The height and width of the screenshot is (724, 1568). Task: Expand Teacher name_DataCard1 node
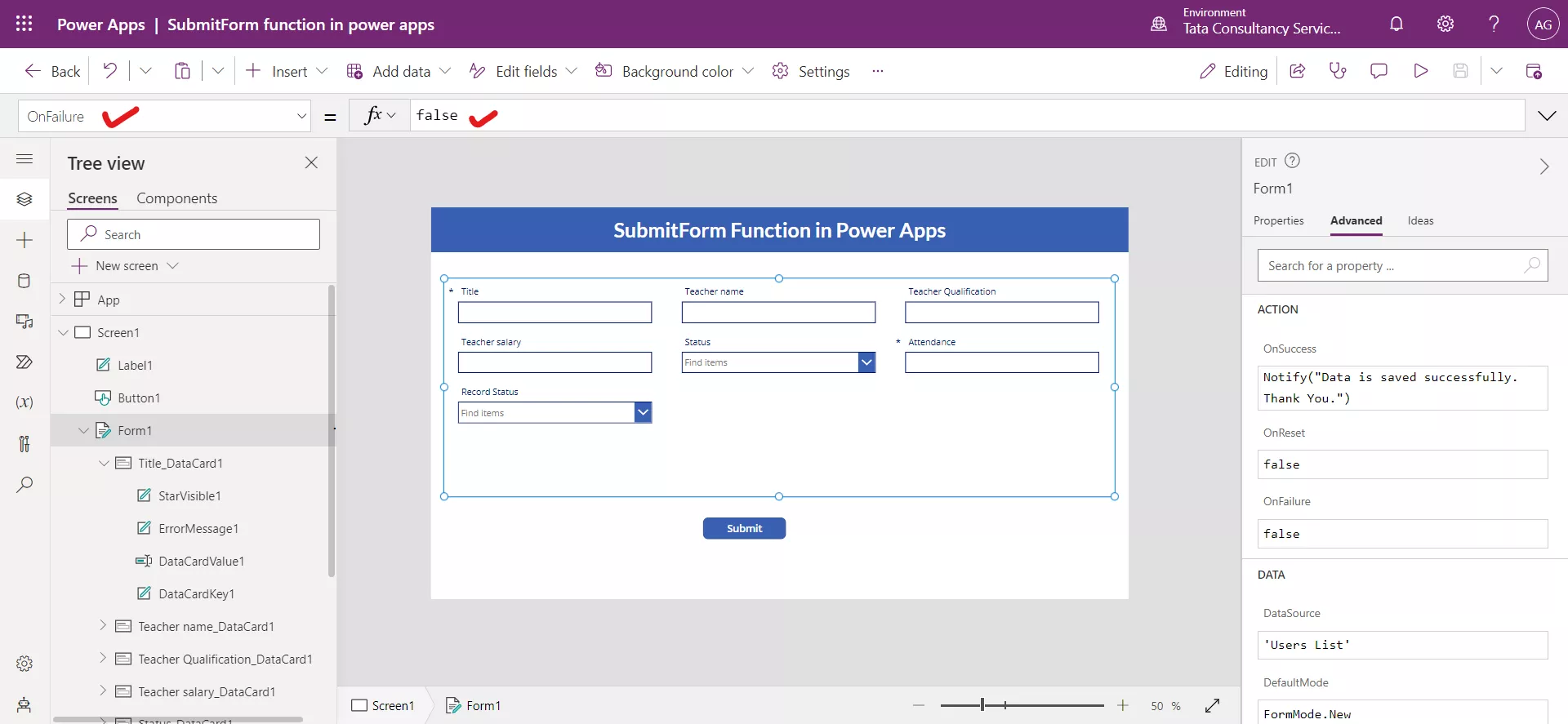103,625
